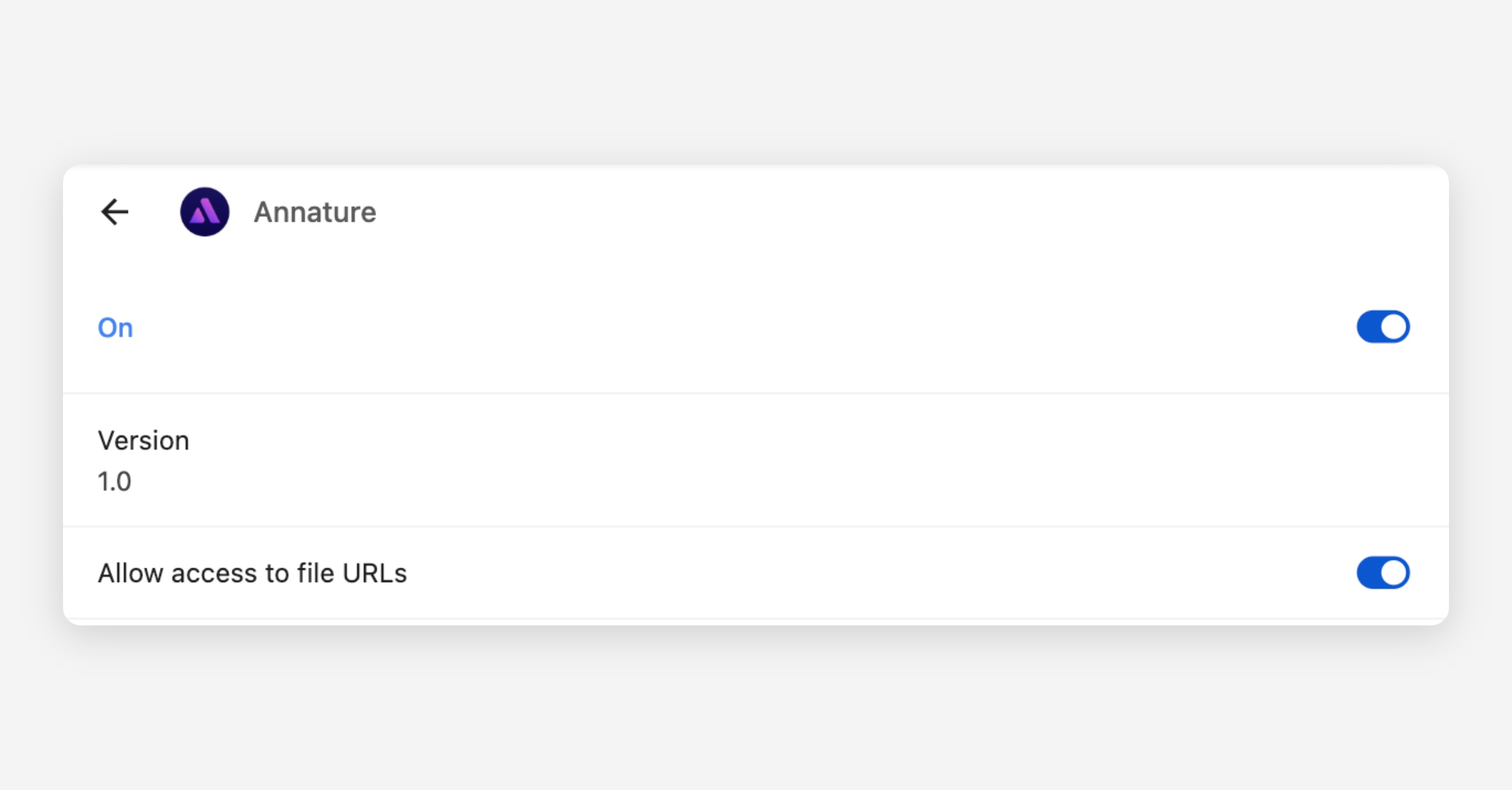Click the round dark Annature logo
Viewport: 1512px width, 790px height.
tap(205, 212)
